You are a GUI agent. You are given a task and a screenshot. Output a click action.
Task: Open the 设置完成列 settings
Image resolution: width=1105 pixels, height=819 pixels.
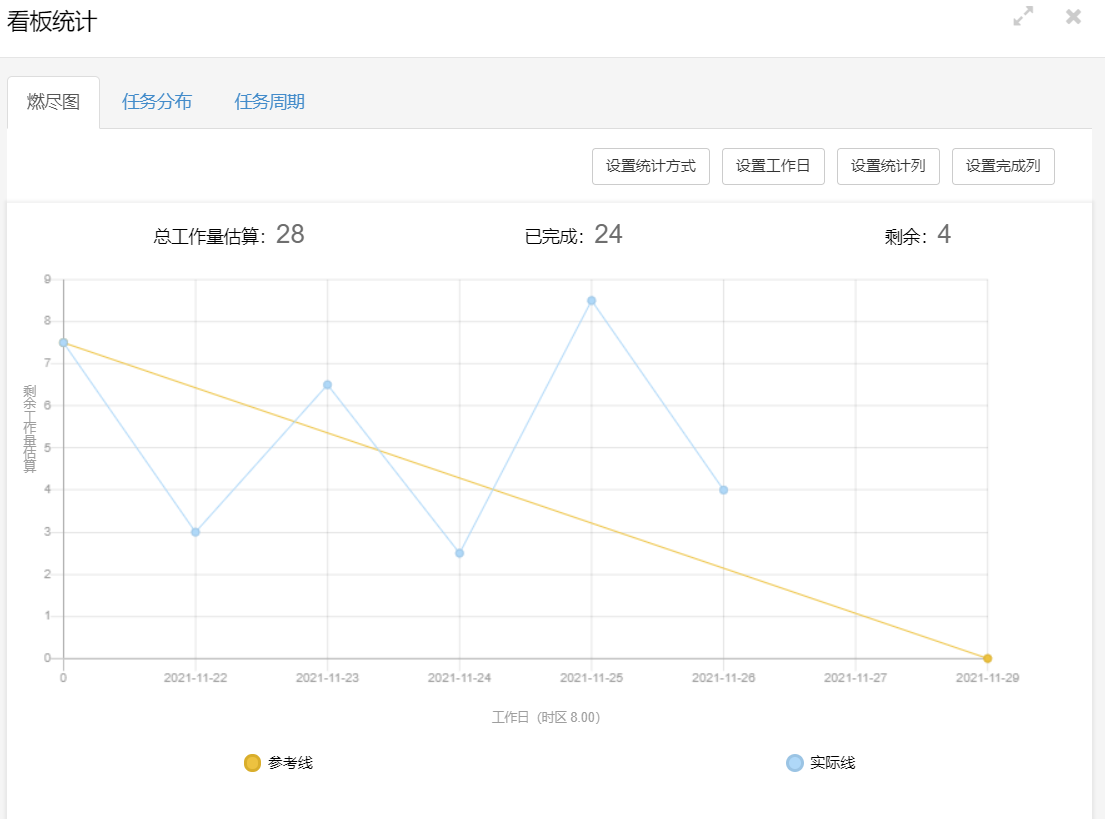1003,166
